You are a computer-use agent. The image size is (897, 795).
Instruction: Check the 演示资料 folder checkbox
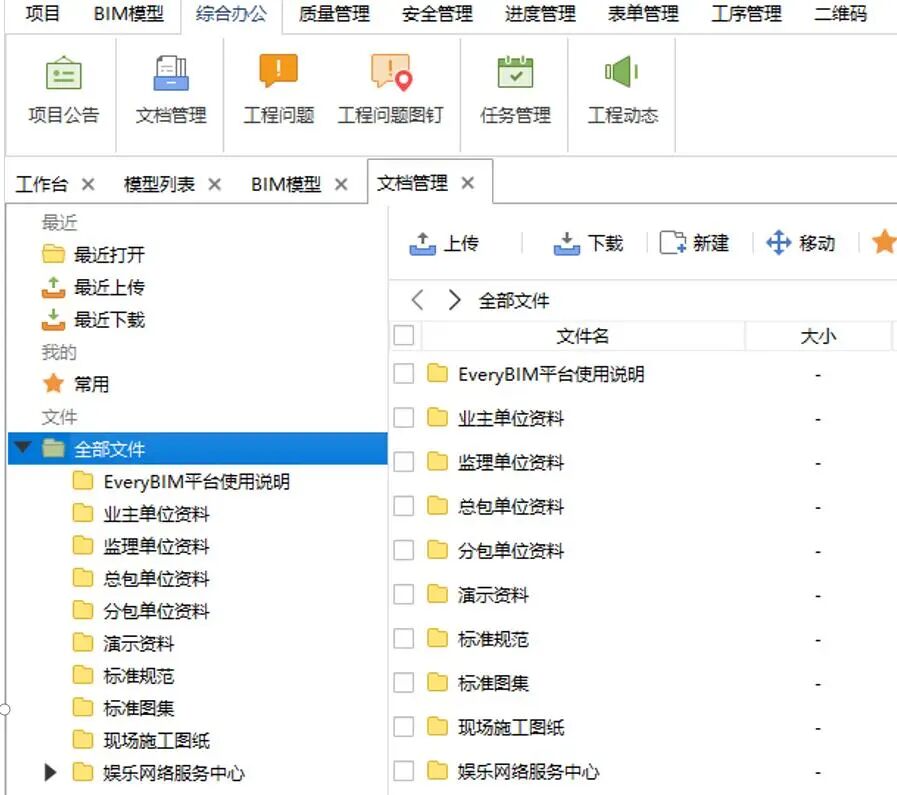point(405,594)
